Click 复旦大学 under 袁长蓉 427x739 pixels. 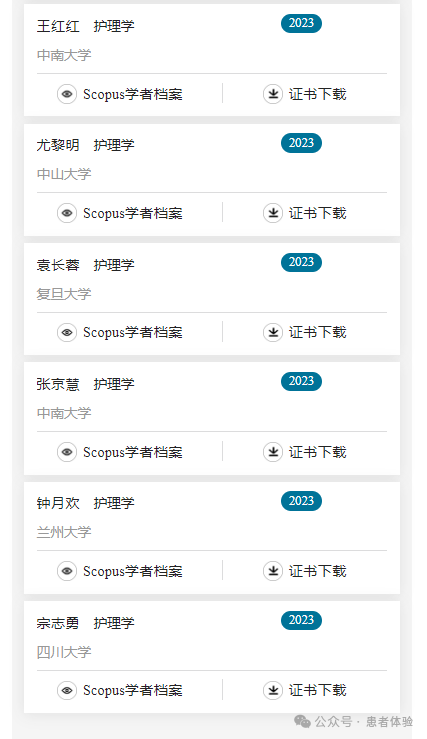pyautogui.click(x=64, y=294)
